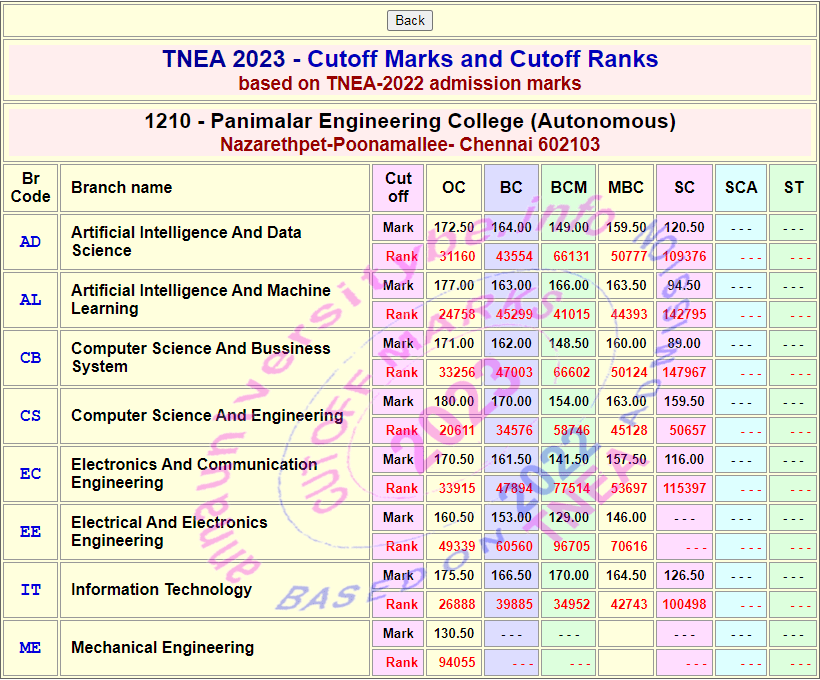Image resolution: width=820 pixels, height=680 pixels.
Task: Click the OC column header
Action: (x=454, y=188)
